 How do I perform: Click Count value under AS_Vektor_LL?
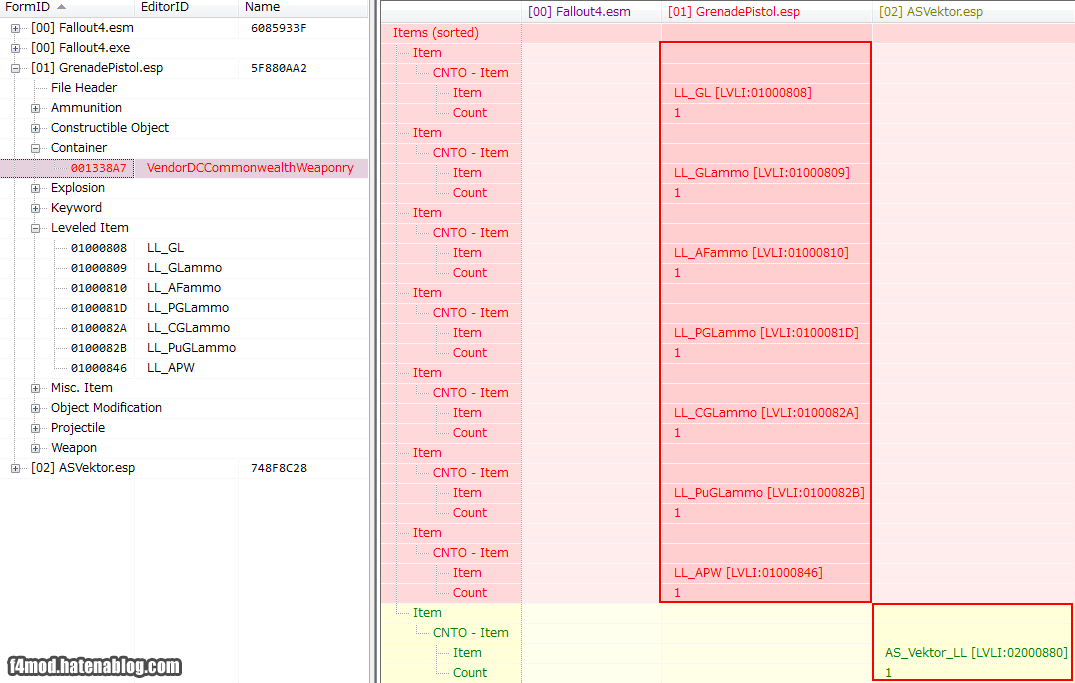889,673
